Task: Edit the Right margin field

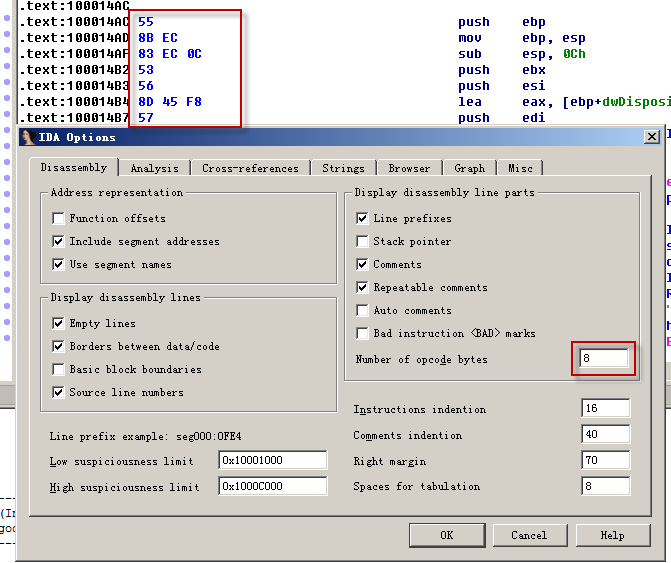Action: coord(606,460)
